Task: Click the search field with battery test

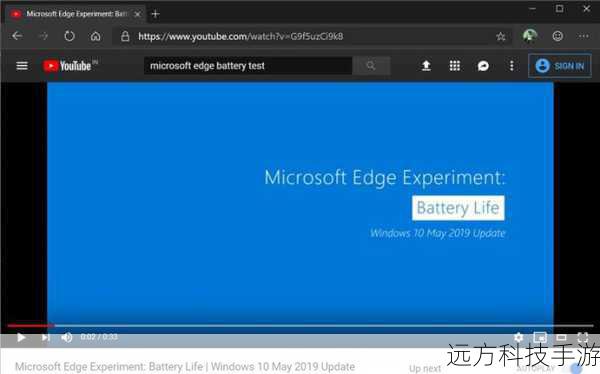Action: (x=248, y=65)
